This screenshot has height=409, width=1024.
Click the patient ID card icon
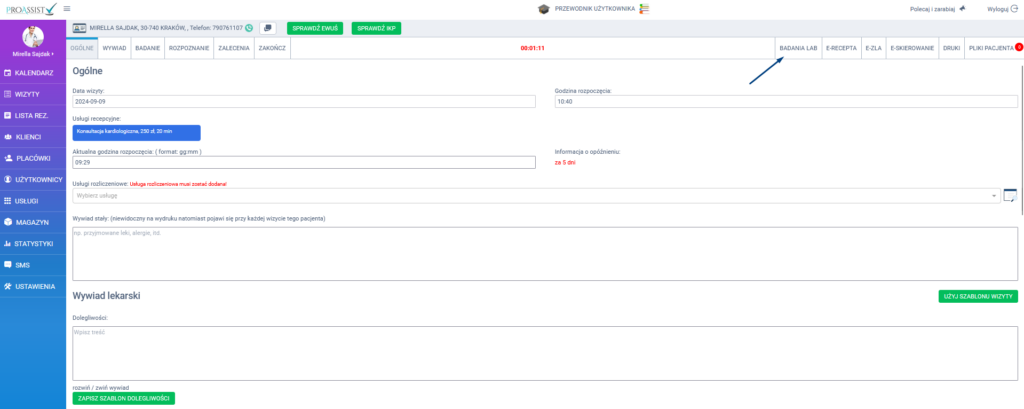[x=79, y=28]
